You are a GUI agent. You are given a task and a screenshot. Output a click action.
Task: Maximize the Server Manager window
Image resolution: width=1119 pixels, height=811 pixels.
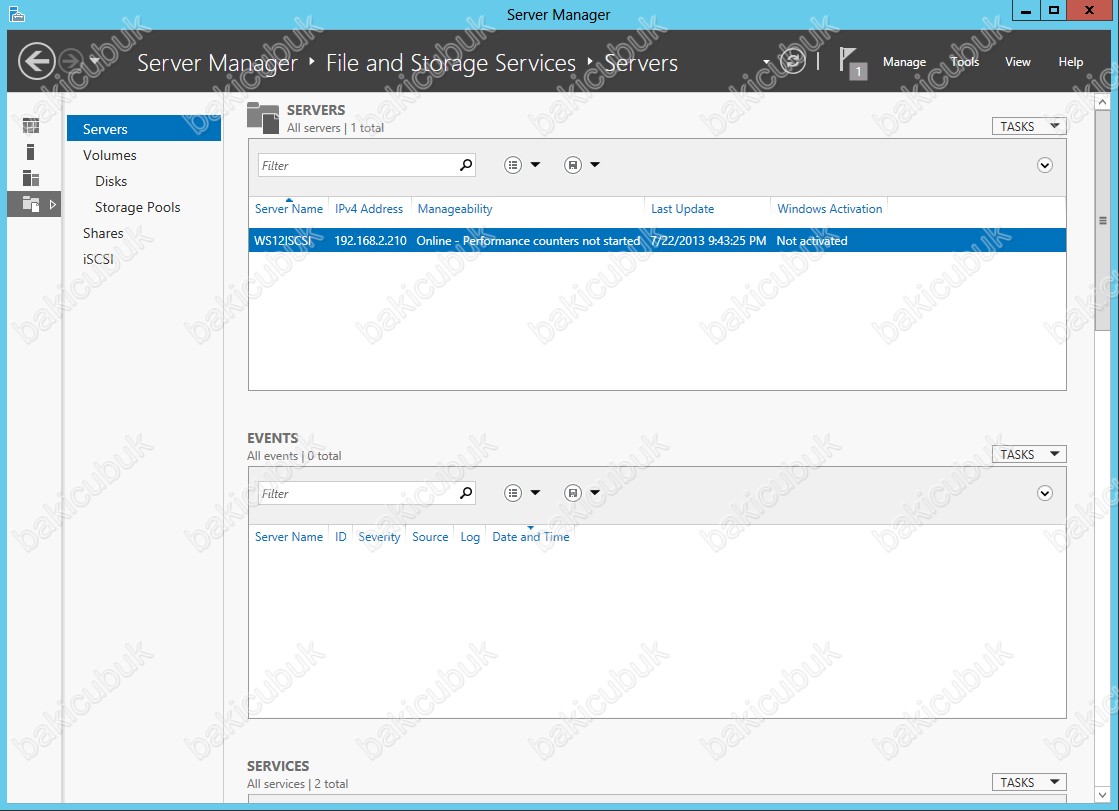tap(1053, 10)
